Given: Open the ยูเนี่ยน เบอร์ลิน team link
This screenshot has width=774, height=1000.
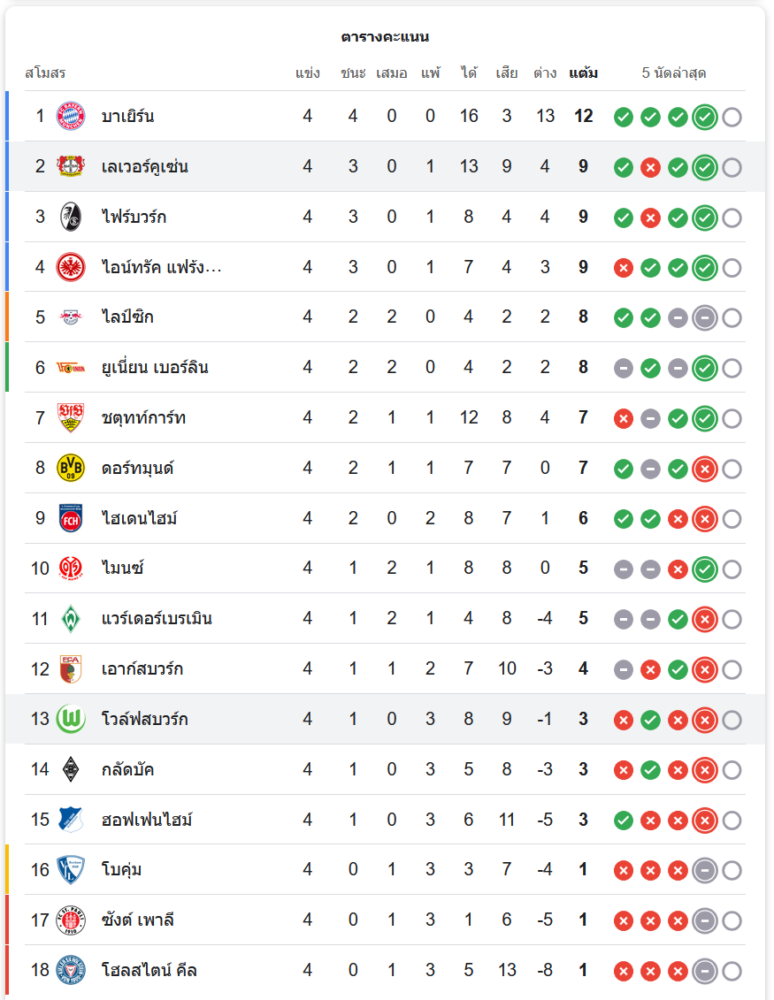Looking at the screenshot, I should [x=155, y=368].
